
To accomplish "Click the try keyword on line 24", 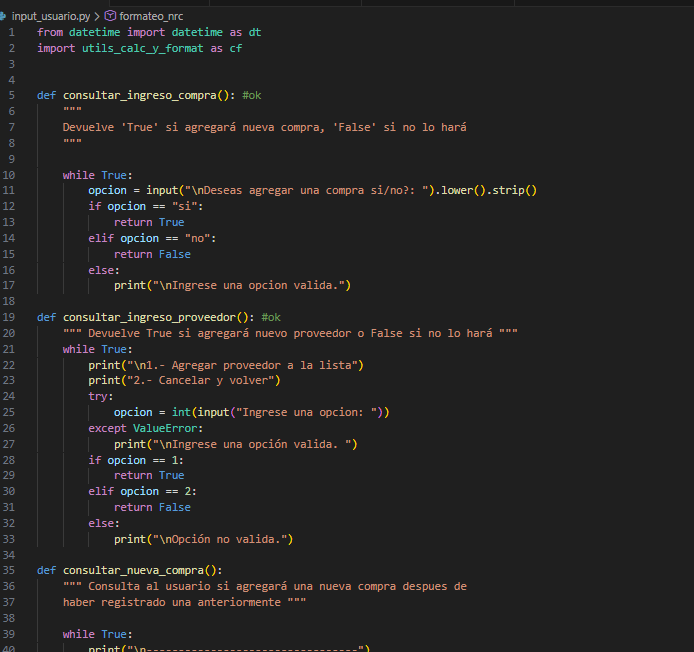I will [99, 396].
